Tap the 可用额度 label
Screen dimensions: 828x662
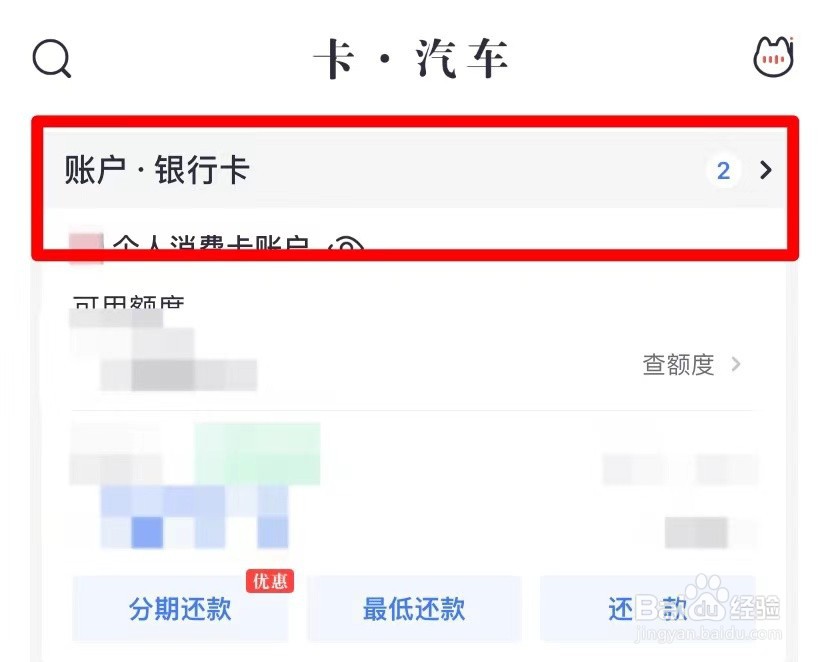click(x=129, y=302)
